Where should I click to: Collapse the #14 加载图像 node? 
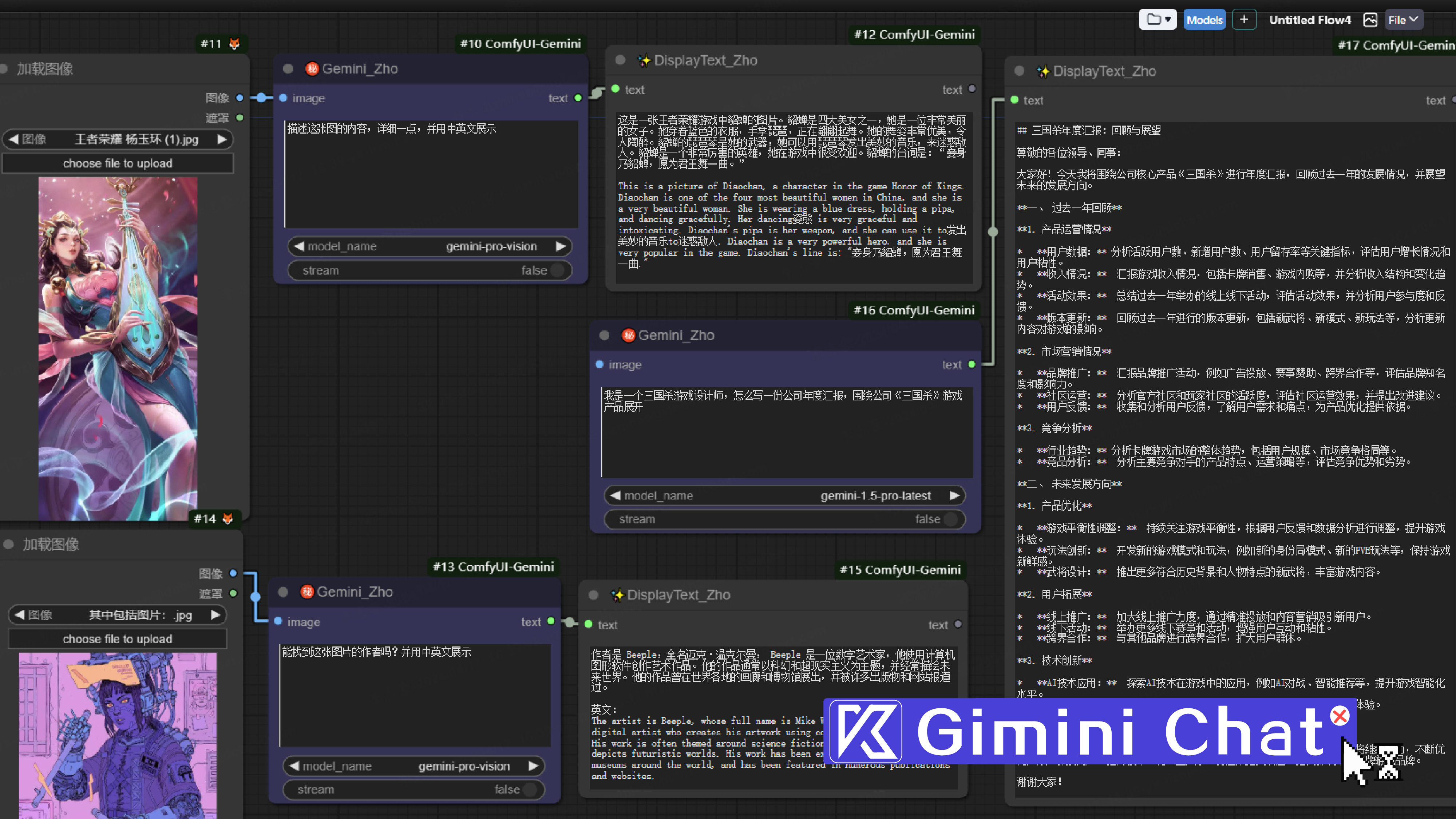tap(8, 544)
